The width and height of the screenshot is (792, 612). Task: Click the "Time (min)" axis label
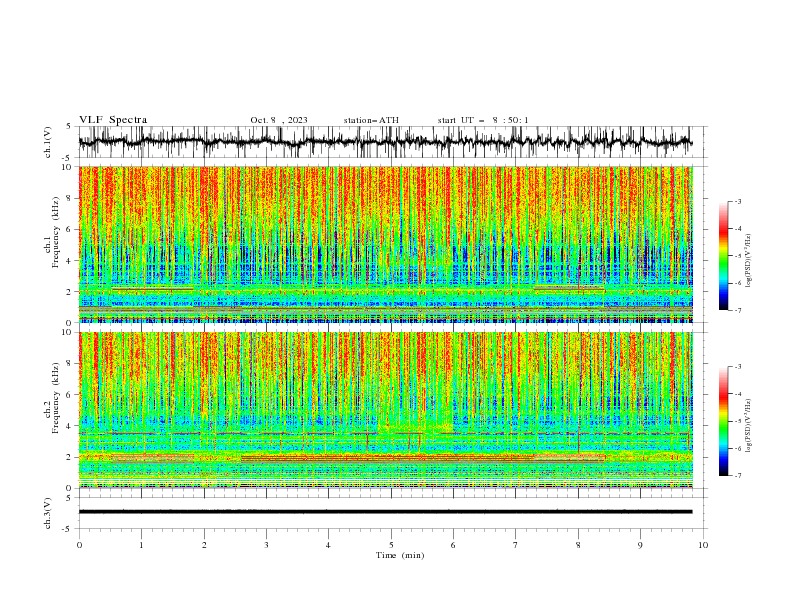click(400, 555)
